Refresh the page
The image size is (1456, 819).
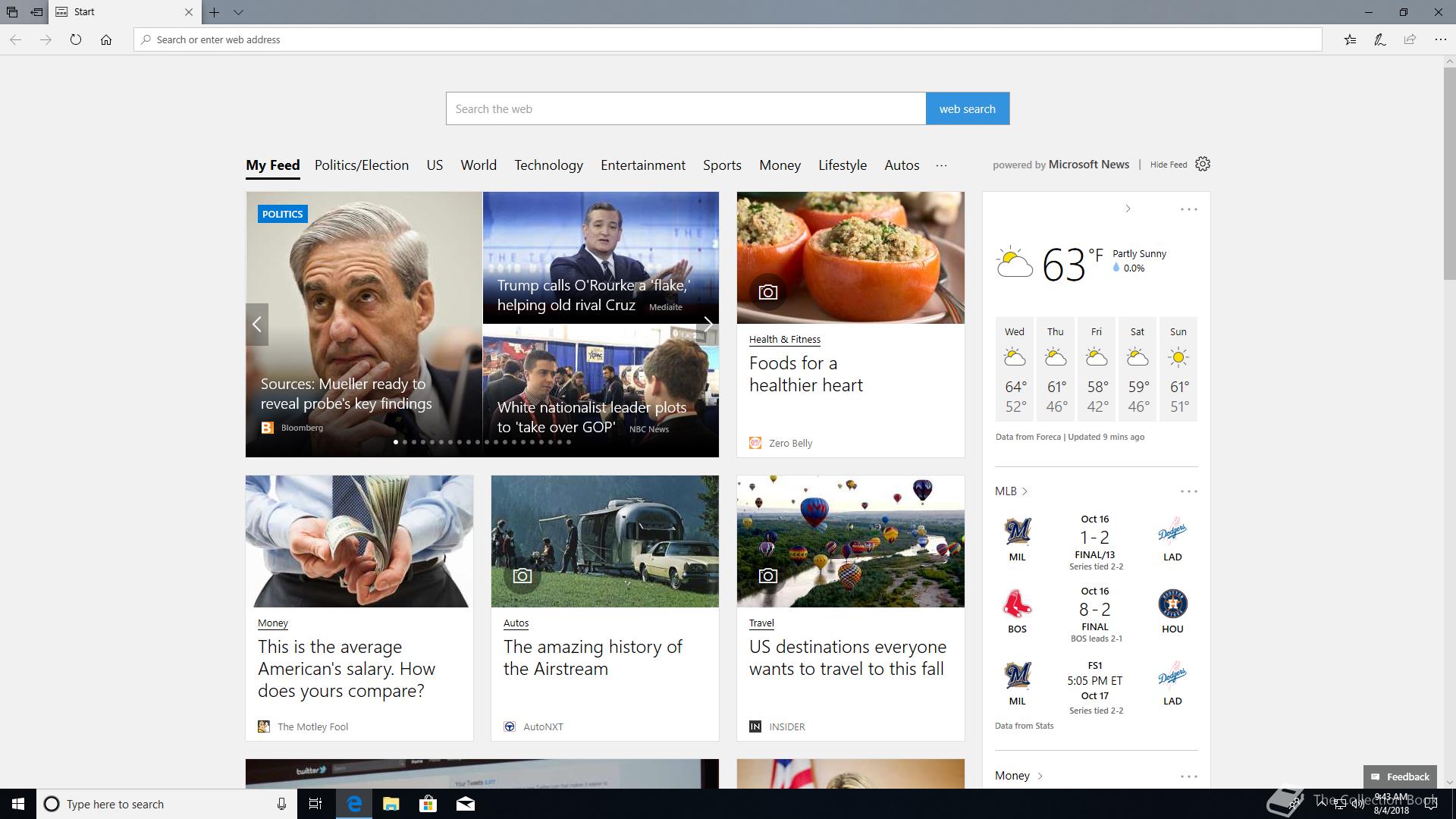(x=75, y=39)
